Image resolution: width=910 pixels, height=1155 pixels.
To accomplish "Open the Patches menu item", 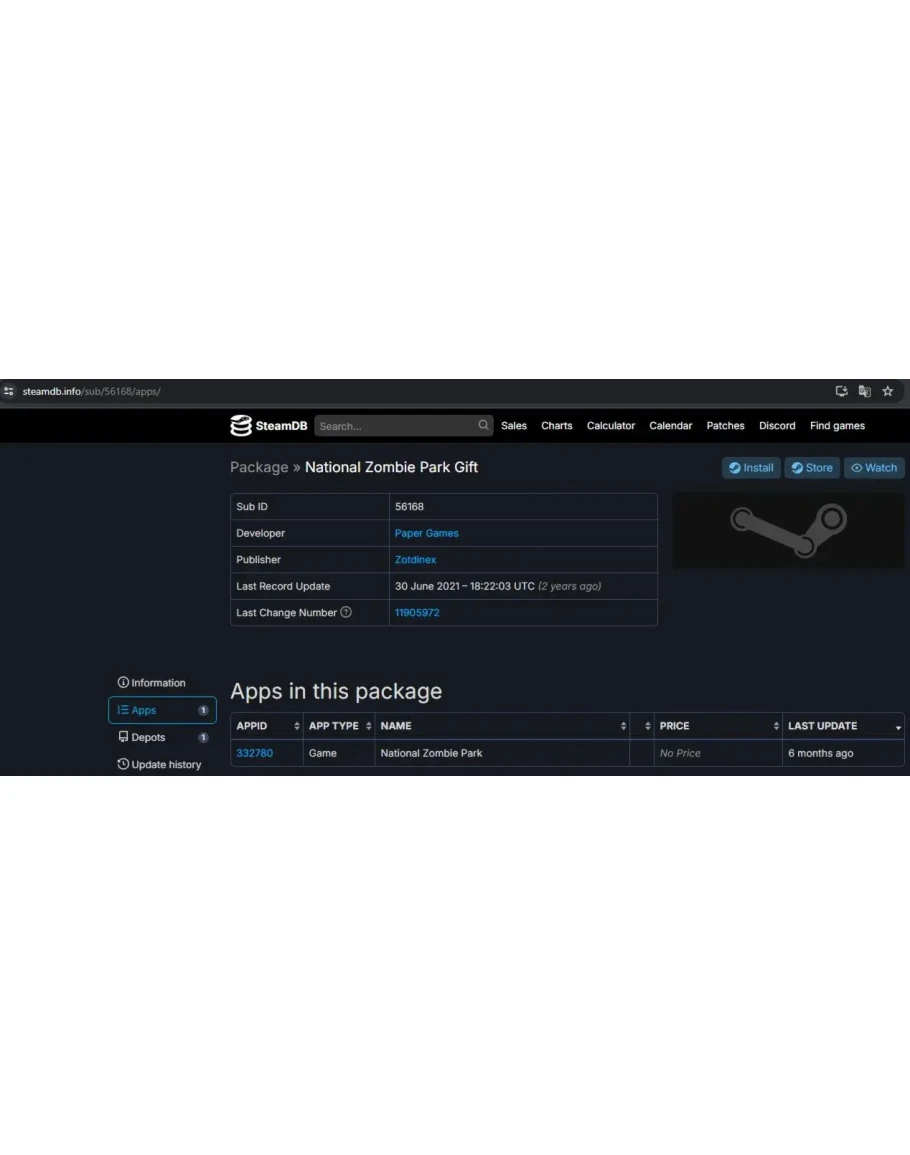I will [x=725, y=426].
